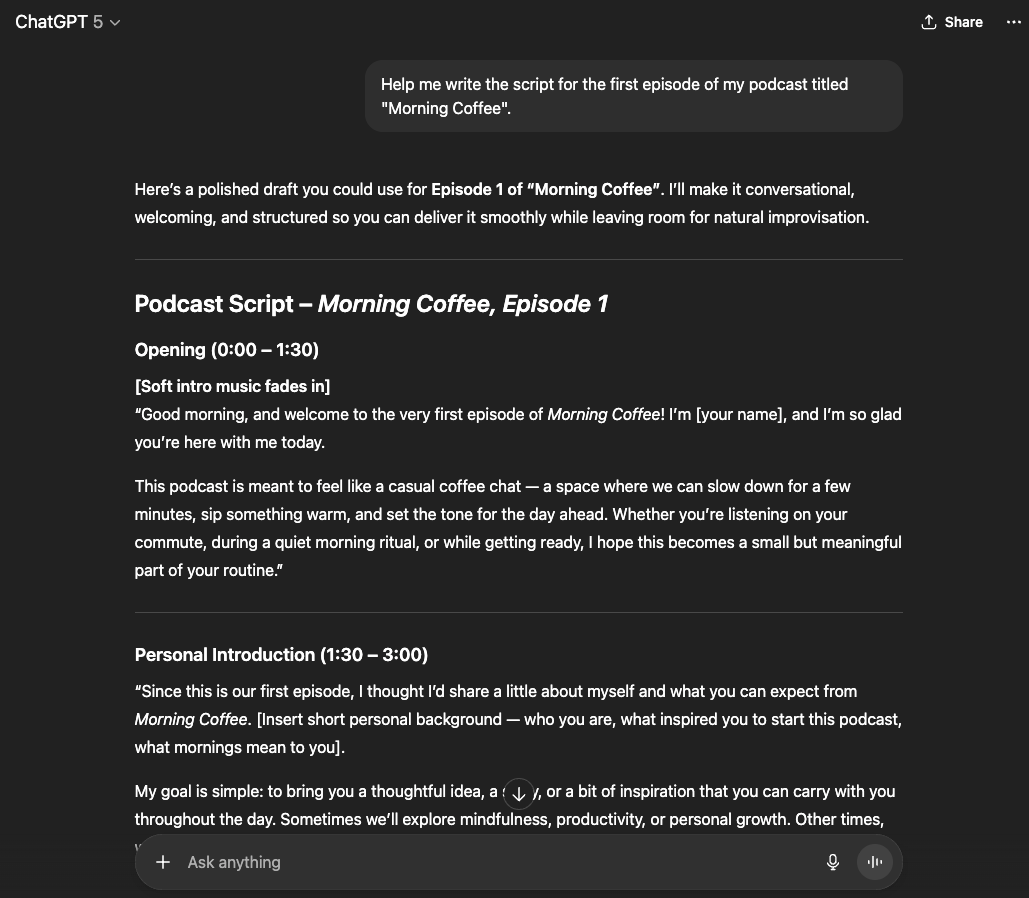This screenshot has height=898, width=1029.
Task: Click the paragraph starting My goal is simple
Action: 514,805
